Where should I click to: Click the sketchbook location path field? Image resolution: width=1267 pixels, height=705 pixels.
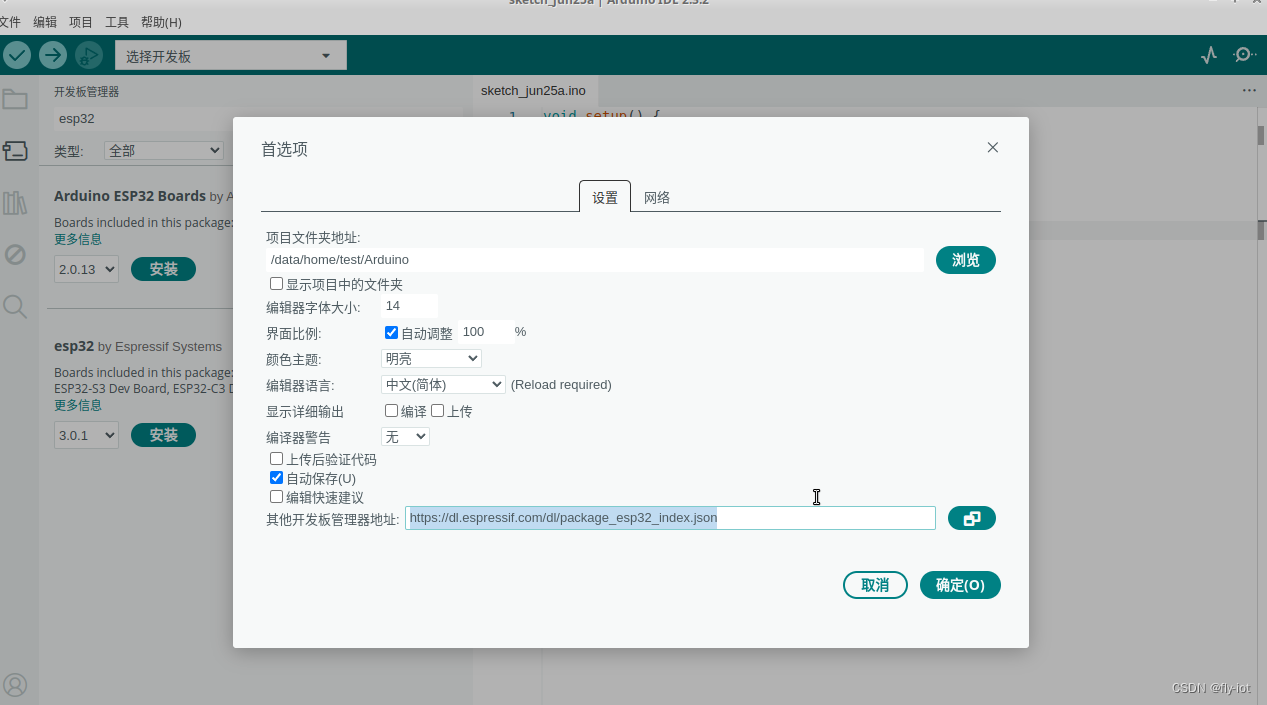[594, 260]
